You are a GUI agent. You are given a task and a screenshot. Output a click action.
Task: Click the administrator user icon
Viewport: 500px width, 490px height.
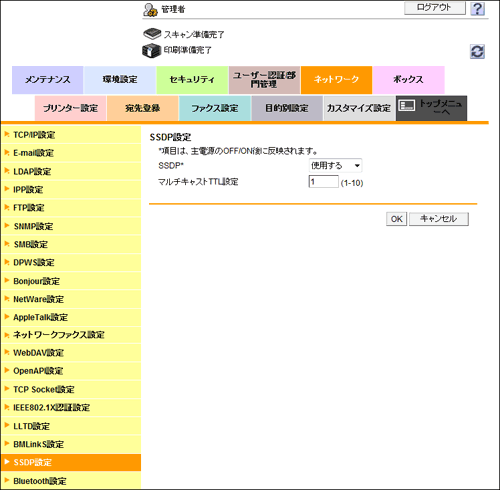(150, 10)
